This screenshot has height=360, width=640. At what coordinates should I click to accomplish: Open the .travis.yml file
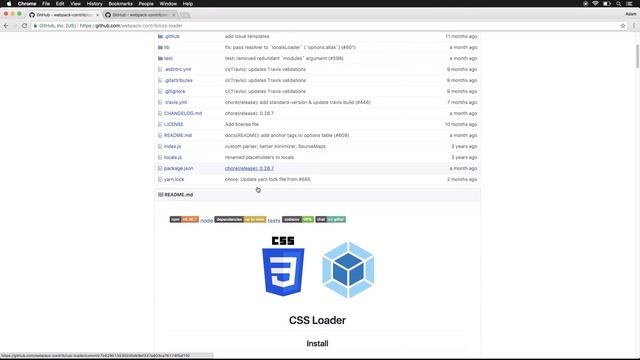(176, 102)
